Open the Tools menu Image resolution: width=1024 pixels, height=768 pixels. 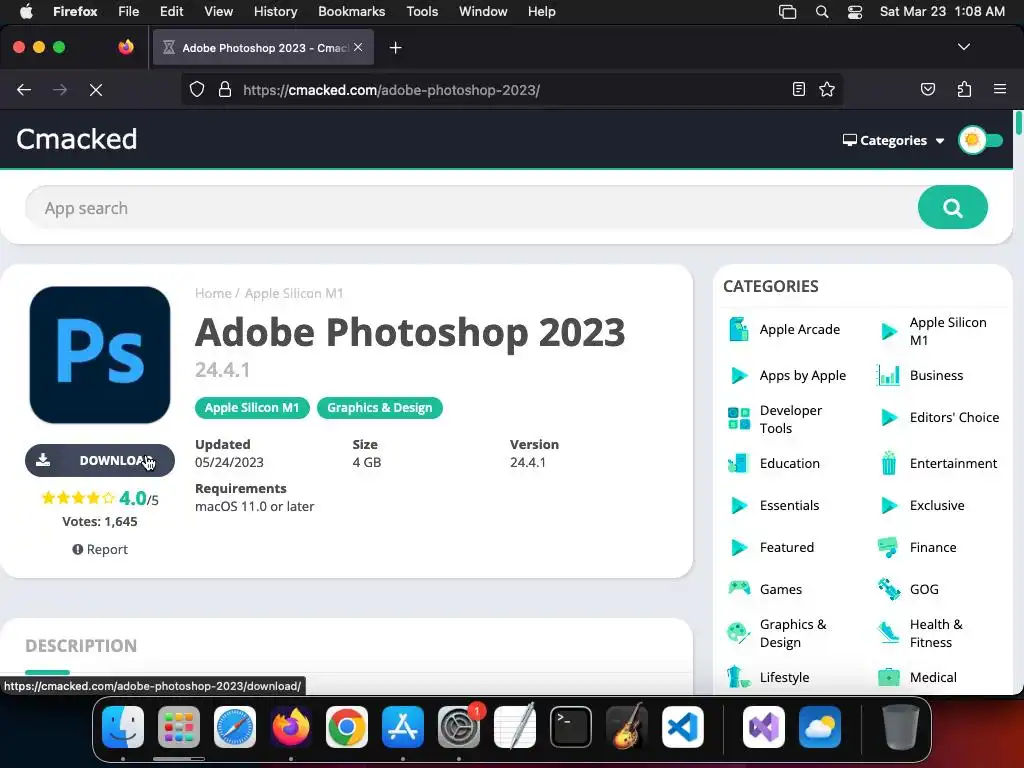click(x=422, y=12)
